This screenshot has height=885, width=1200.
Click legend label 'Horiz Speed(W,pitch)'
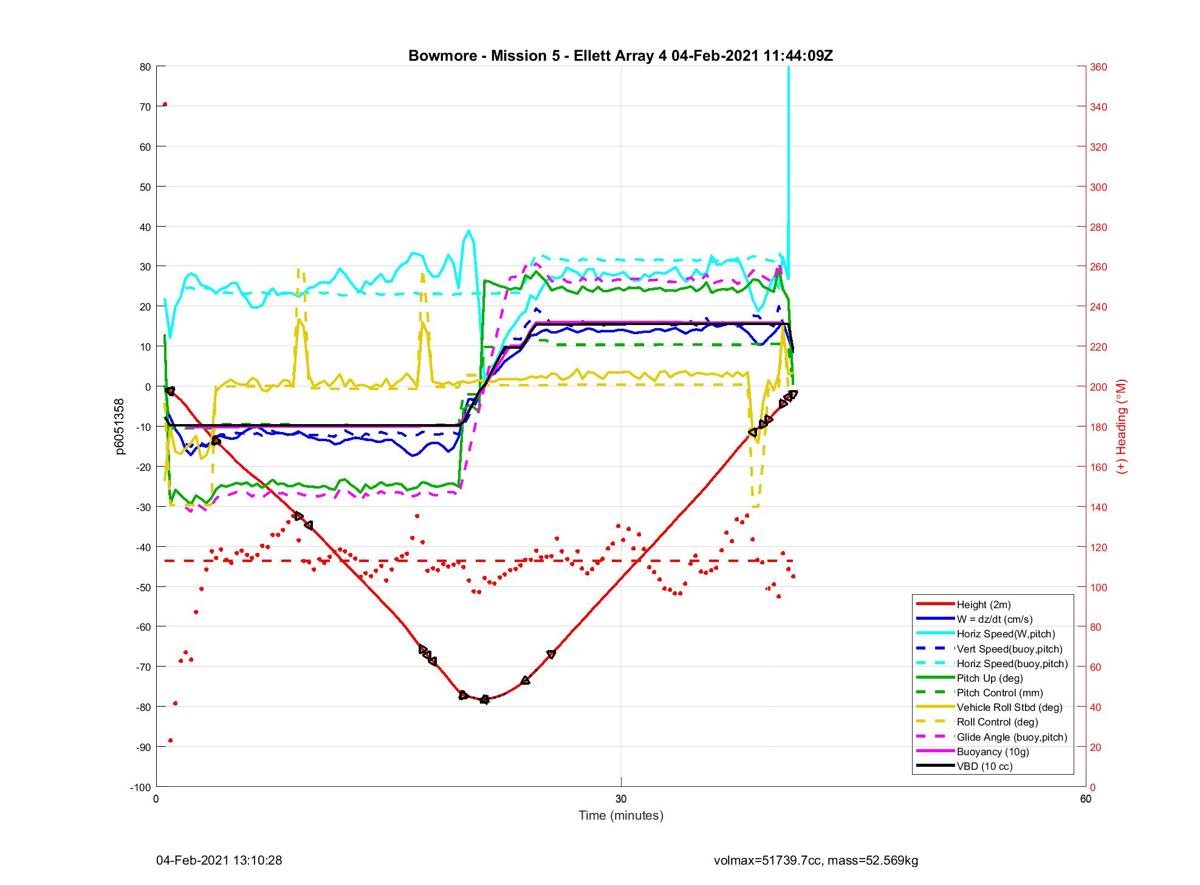[x=1006, y=634]
